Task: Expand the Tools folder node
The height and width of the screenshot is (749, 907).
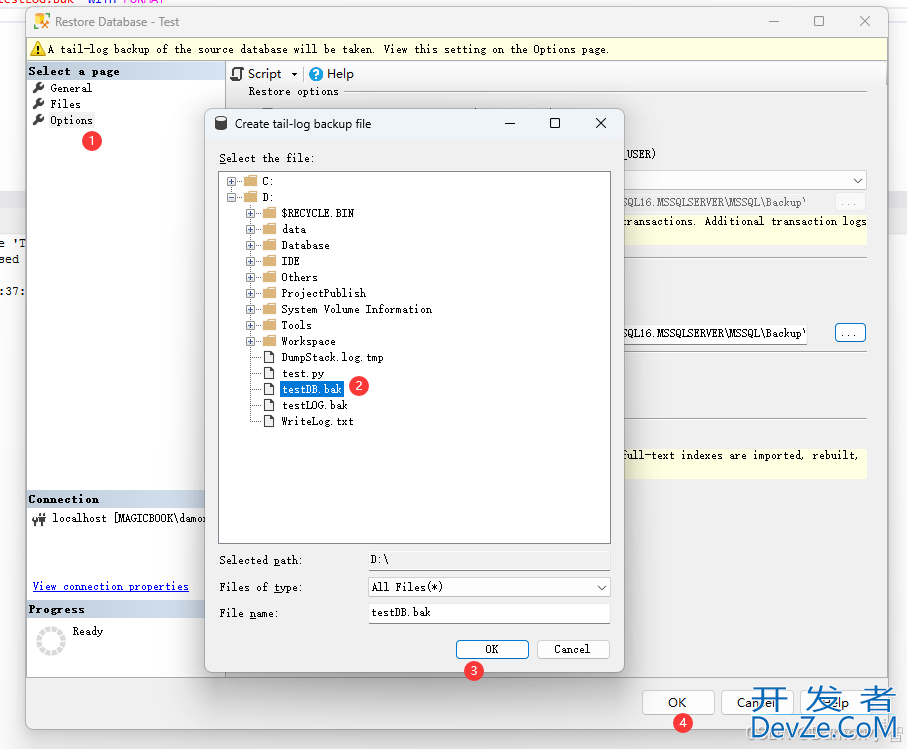Action: pyautogui.click(x=250, y=326)
